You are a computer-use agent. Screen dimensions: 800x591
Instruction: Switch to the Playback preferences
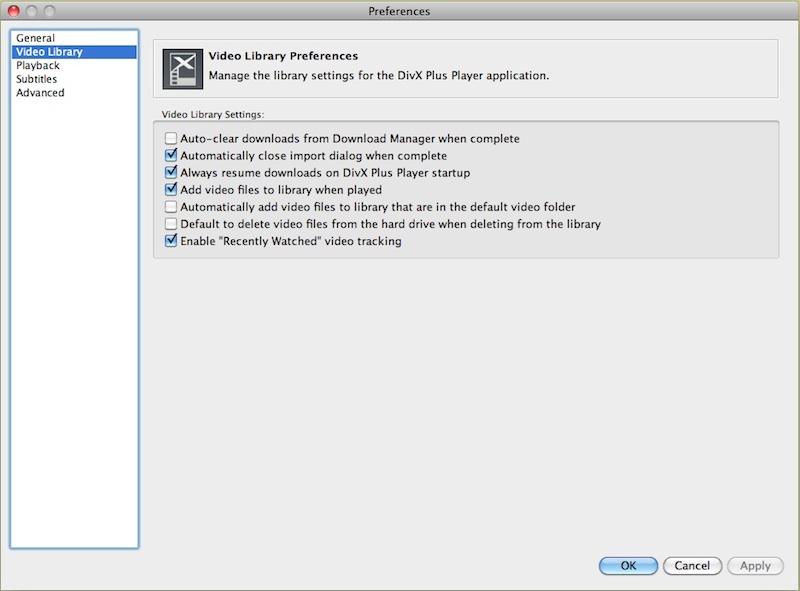[x=38, y=66]
